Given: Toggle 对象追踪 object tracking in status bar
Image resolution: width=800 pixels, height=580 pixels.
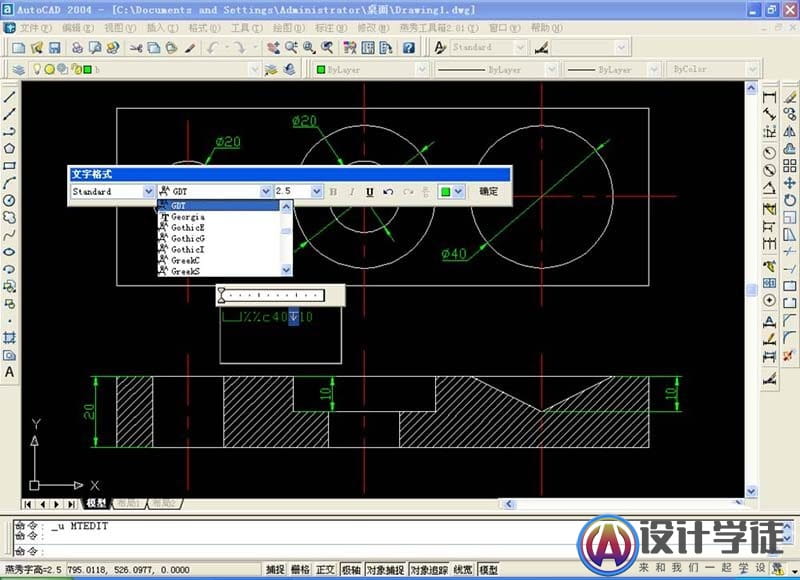Looking at the screenshot, I should coord(429,569).
